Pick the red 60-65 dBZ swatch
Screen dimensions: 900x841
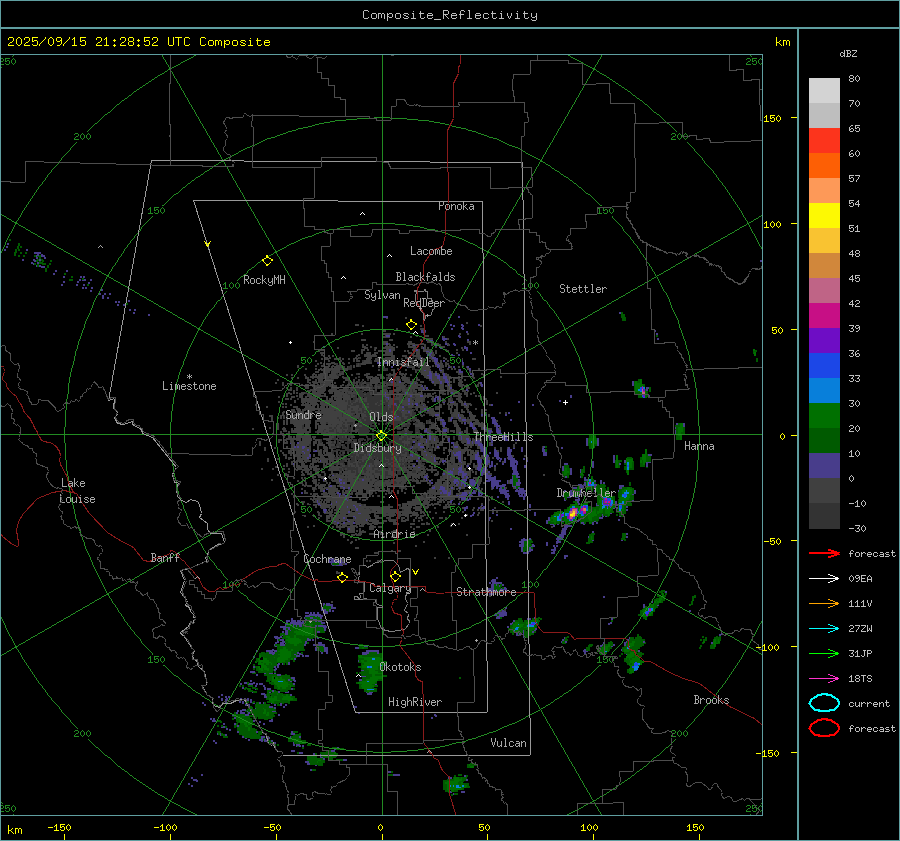[x=824, y=141]
